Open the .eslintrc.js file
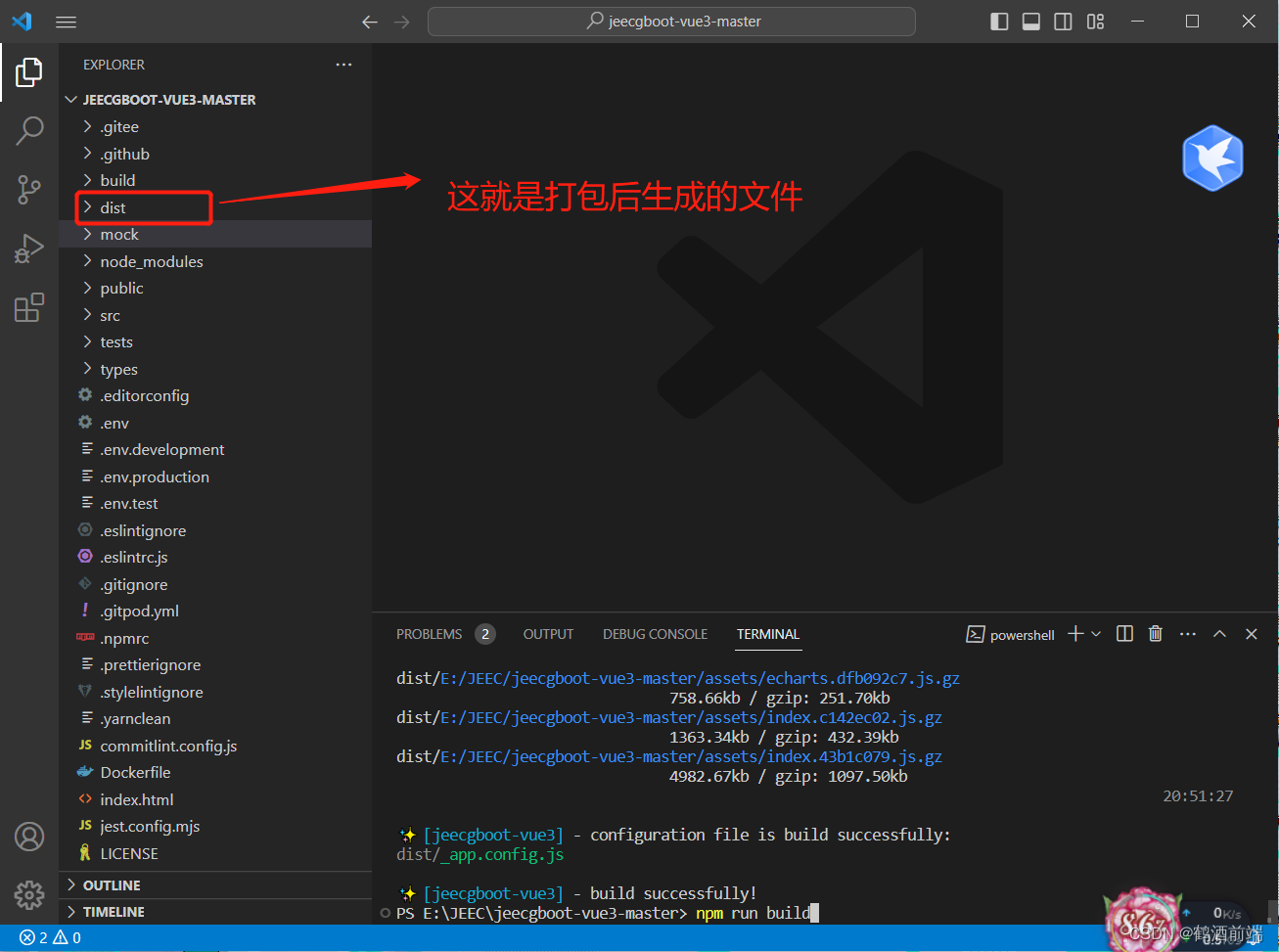1279x952 pixels. pyautogui.click(x=215, y=557)
